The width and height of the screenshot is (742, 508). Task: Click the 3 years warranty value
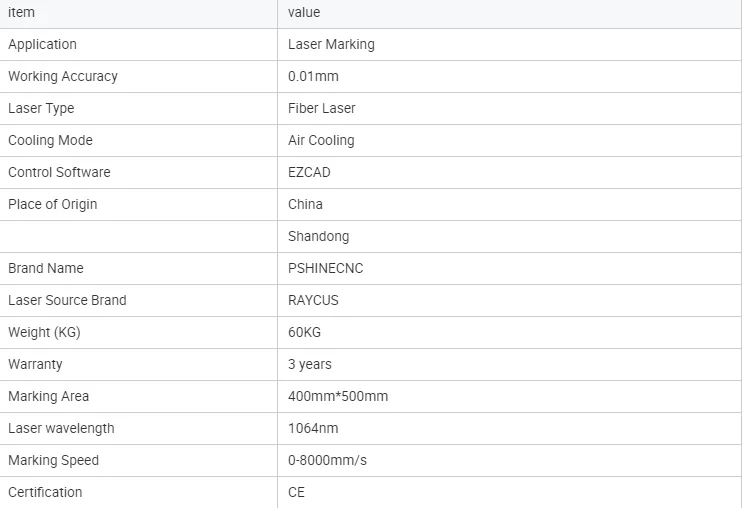(309, 365)
